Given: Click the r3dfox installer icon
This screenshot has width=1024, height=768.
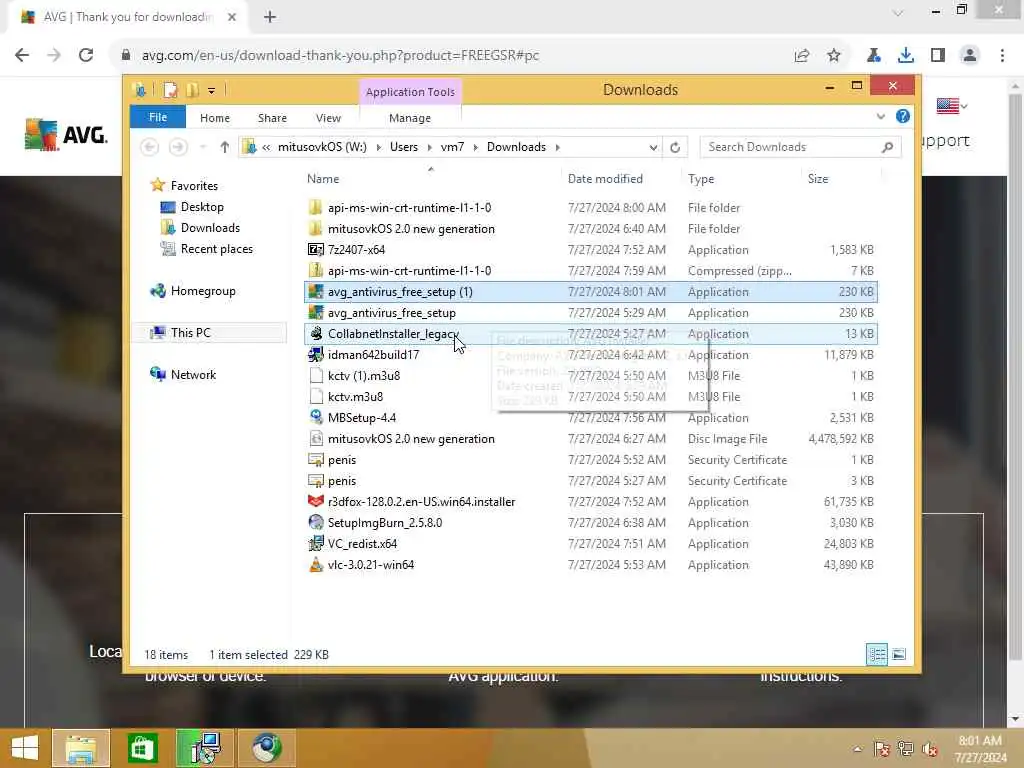Looking at the screenshot, I should click(315, 502).
